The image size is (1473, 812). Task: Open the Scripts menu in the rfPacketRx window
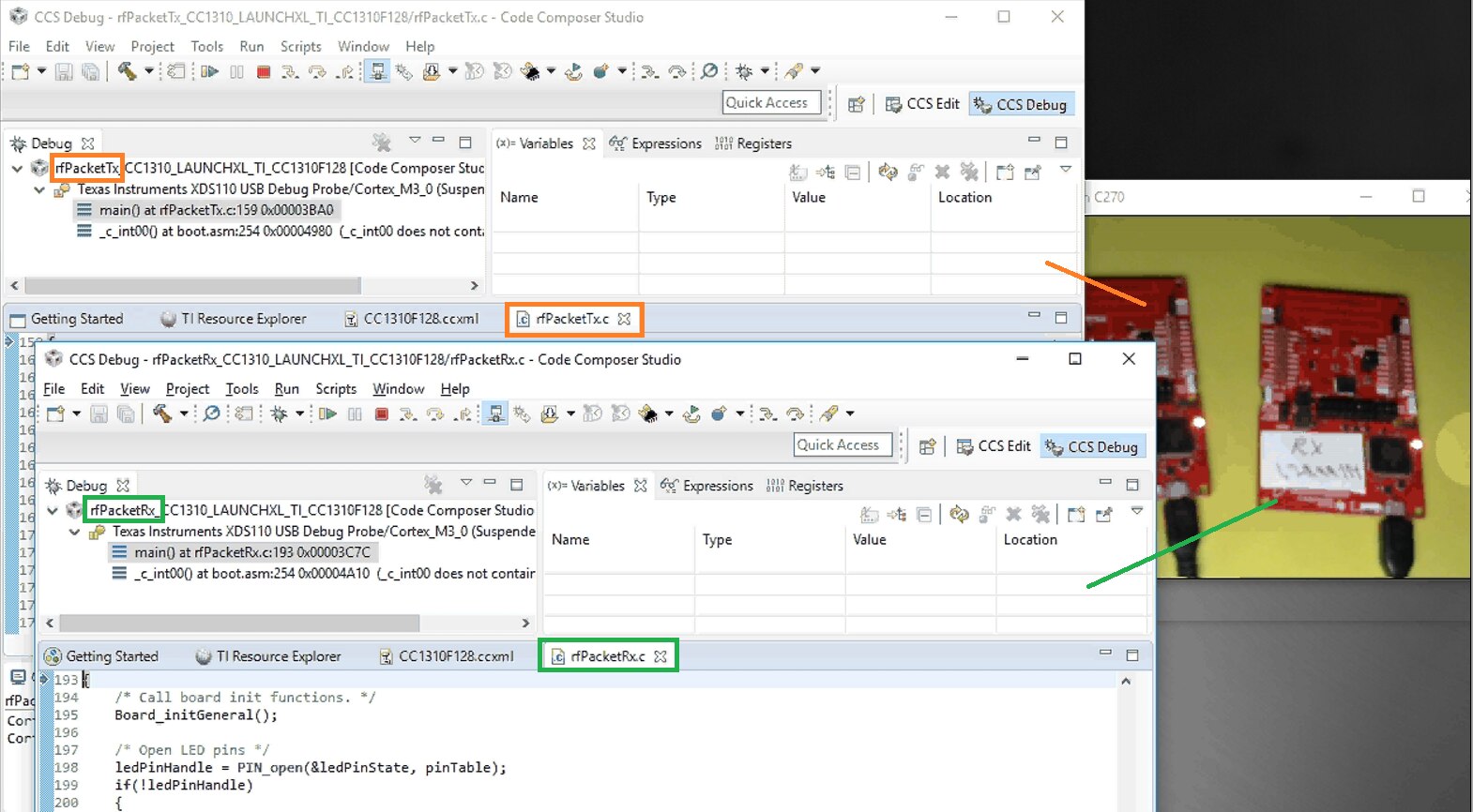(x=336, y=389)
